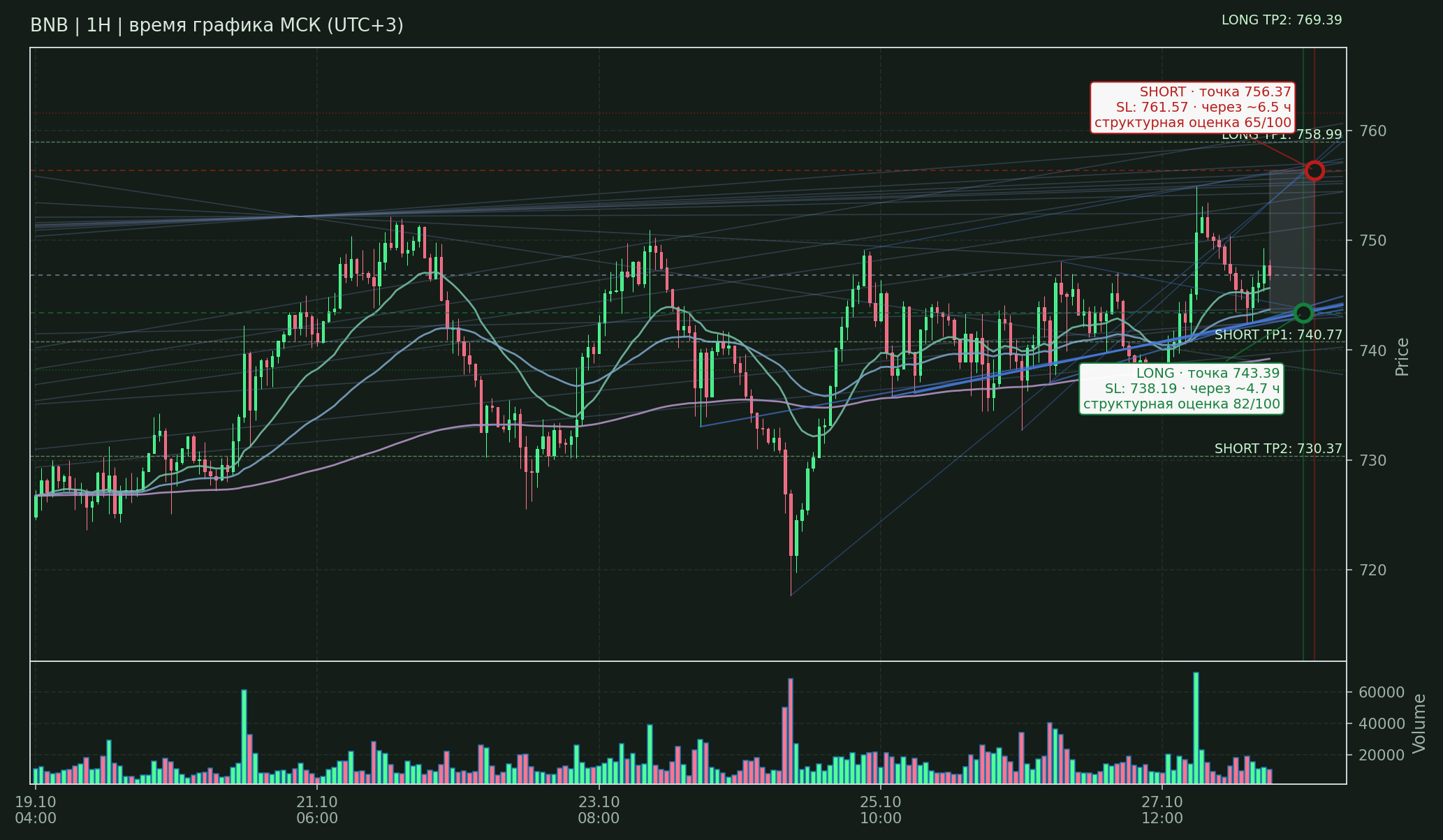1443x840 pixels.
Task: Select the SHORT точка 756.37 annotation box
Action: click(1192, 108)
